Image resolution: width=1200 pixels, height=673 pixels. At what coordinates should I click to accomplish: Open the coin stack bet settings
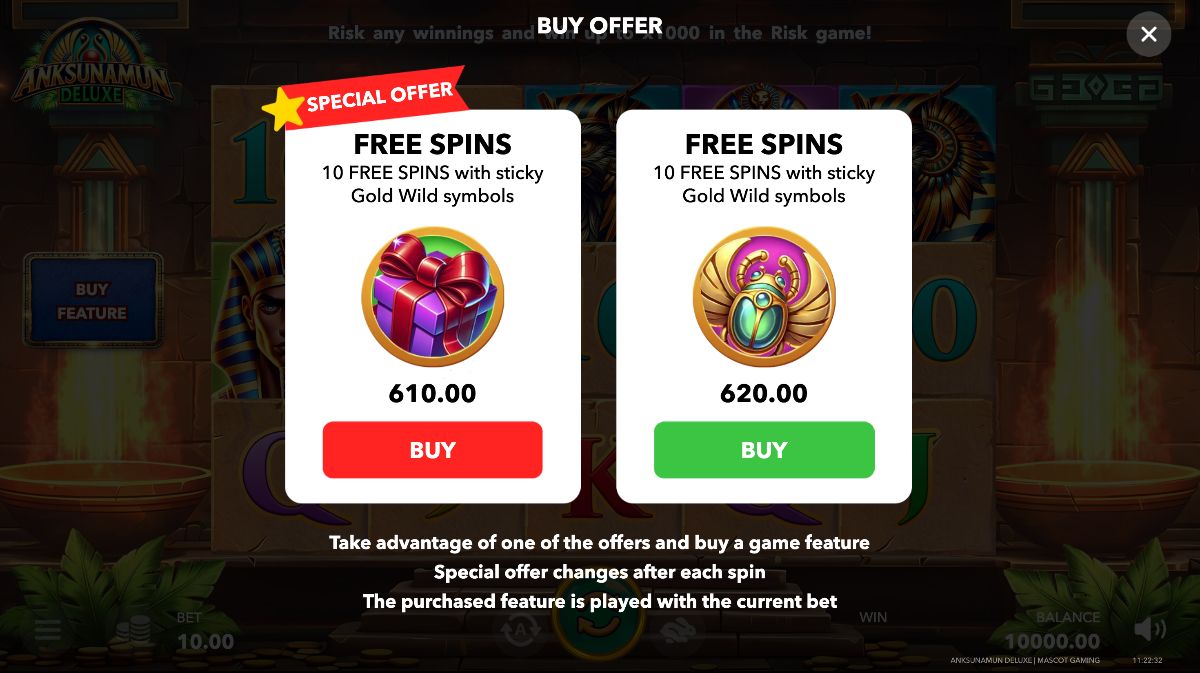(x=132, y=630)
